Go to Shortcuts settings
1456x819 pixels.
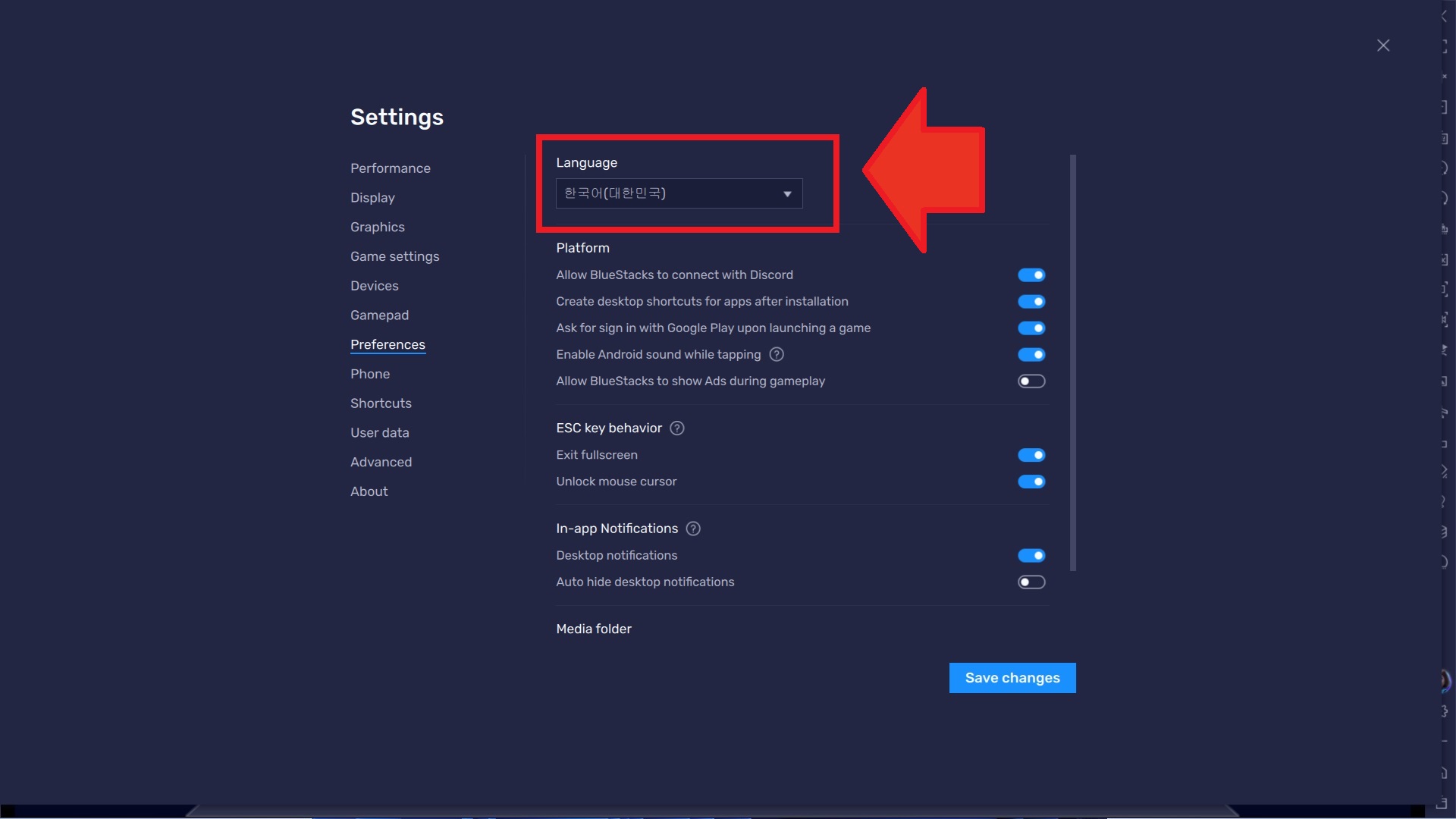tap(381, 403)
